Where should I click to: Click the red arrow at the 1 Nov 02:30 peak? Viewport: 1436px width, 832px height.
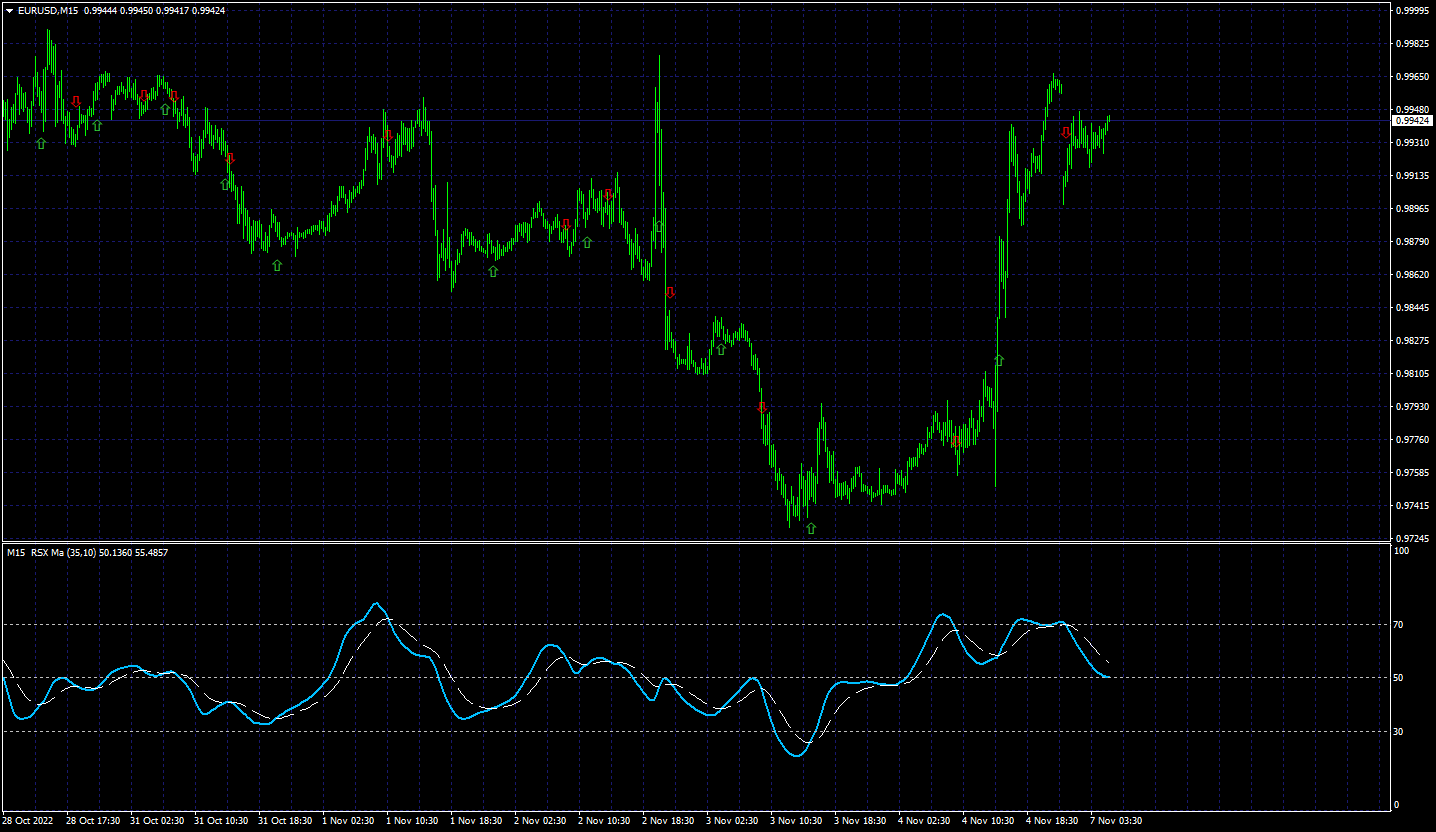pyautogui.click(x=388, y=134)
